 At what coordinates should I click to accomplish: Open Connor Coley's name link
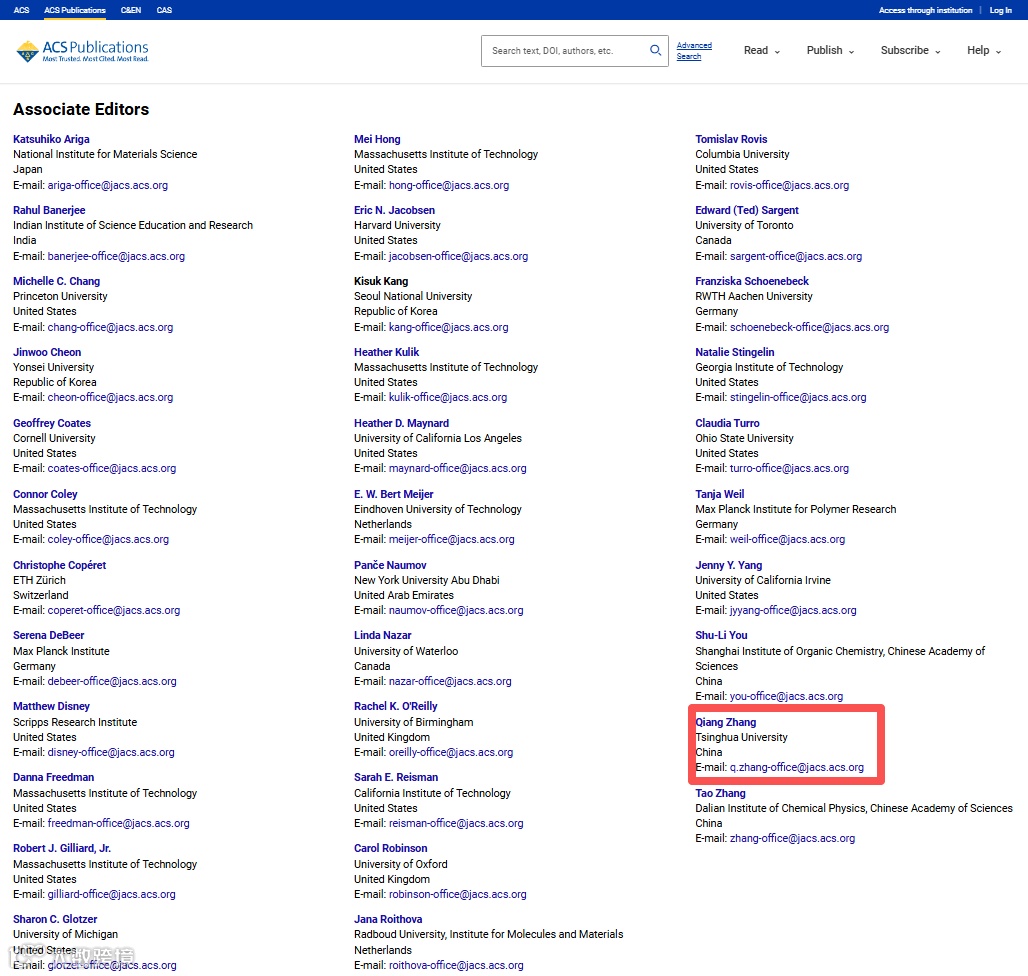(x=45, y=494)
